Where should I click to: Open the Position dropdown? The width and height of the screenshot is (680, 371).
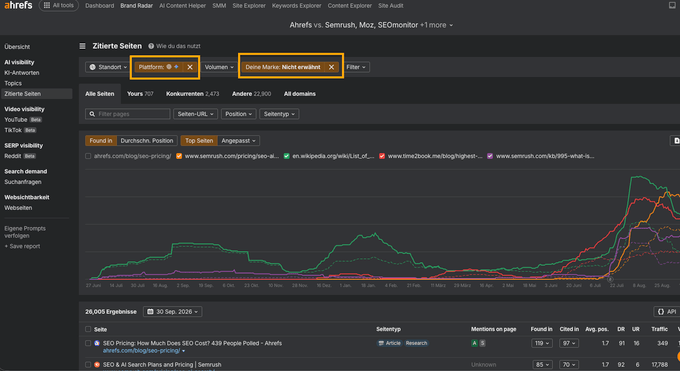[238, 114]
